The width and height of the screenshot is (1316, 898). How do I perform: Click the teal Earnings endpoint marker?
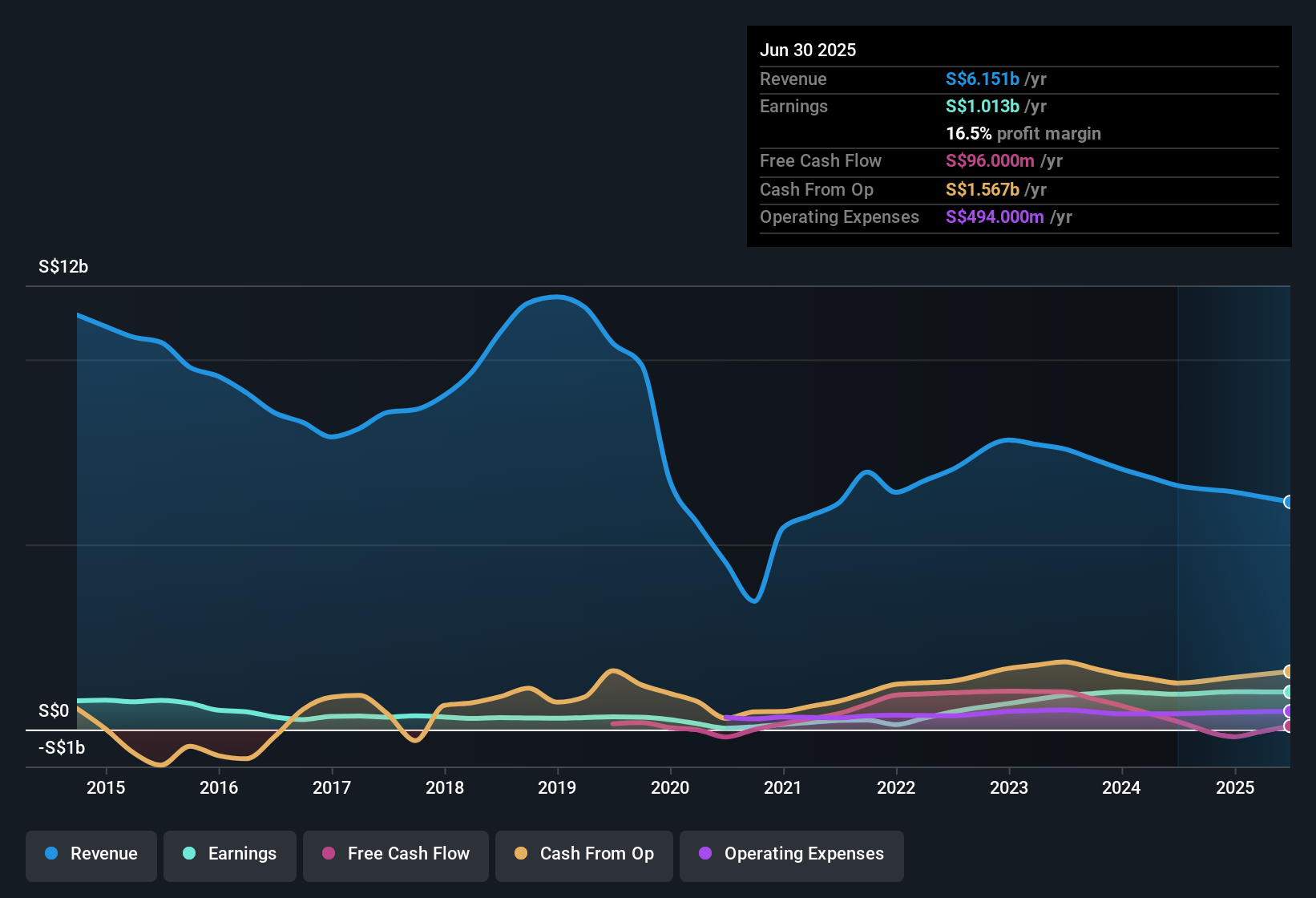1289,692
